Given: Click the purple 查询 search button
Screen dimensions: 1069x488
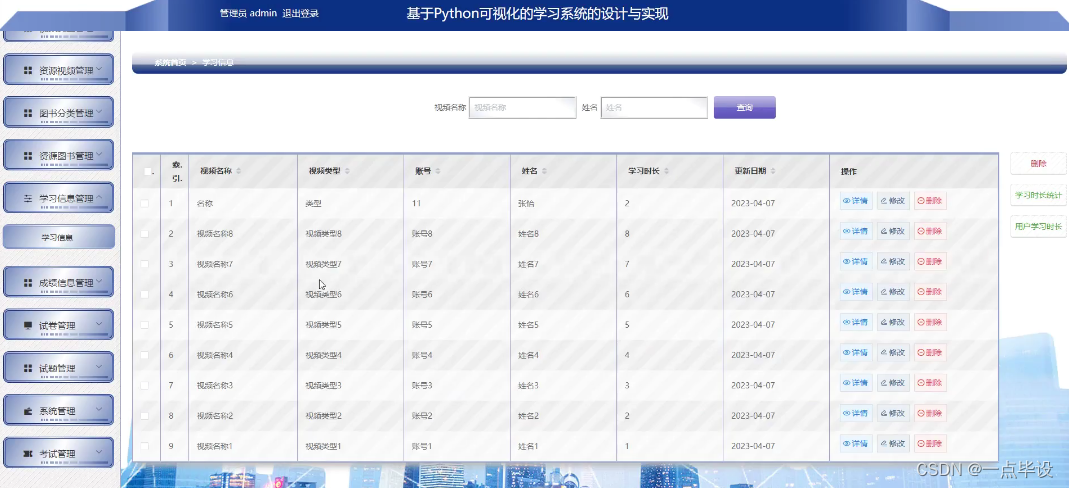Looking at the screenshot, I should pos(744,108).
